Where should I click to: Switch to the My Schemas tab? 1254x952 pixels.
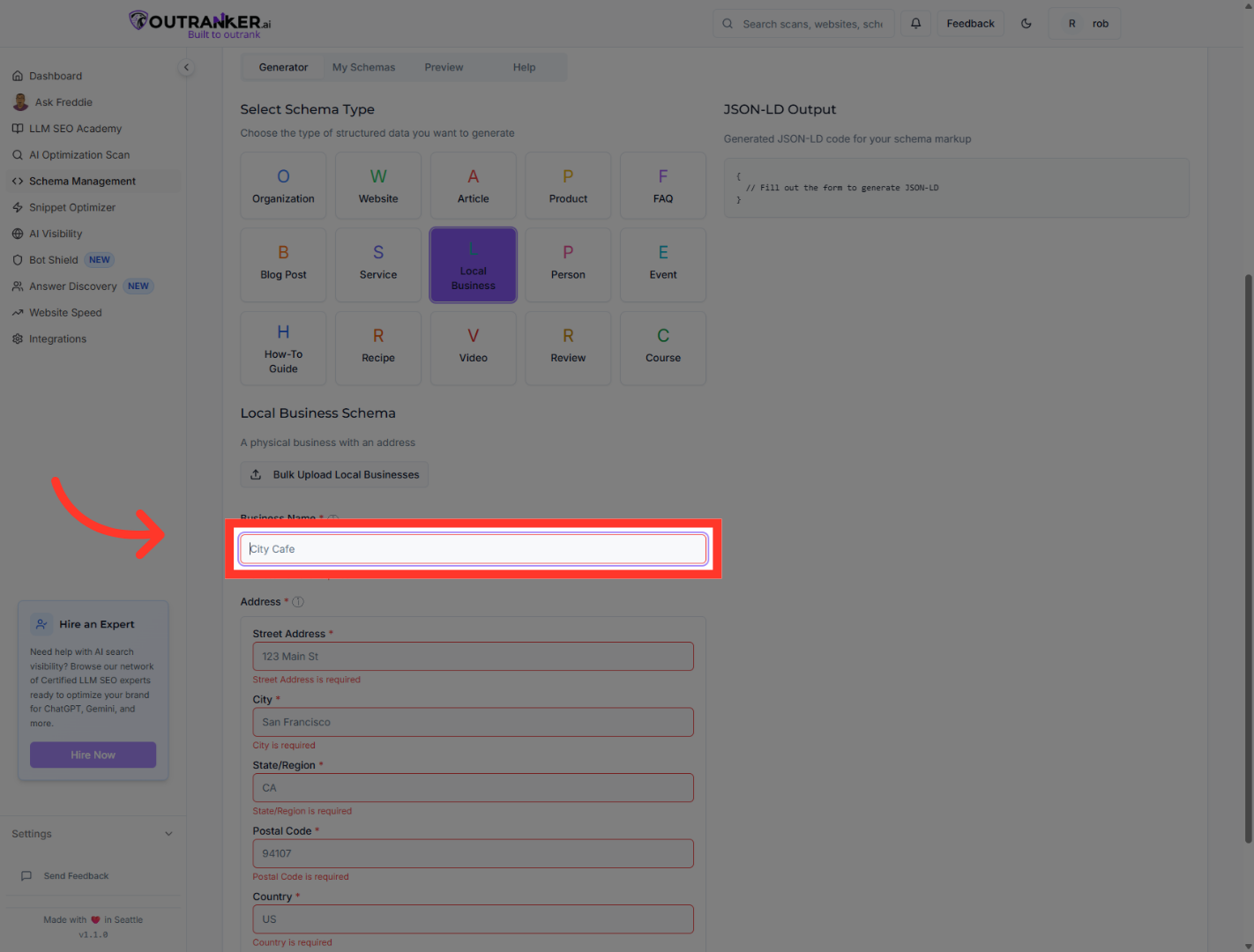point(363,67)
